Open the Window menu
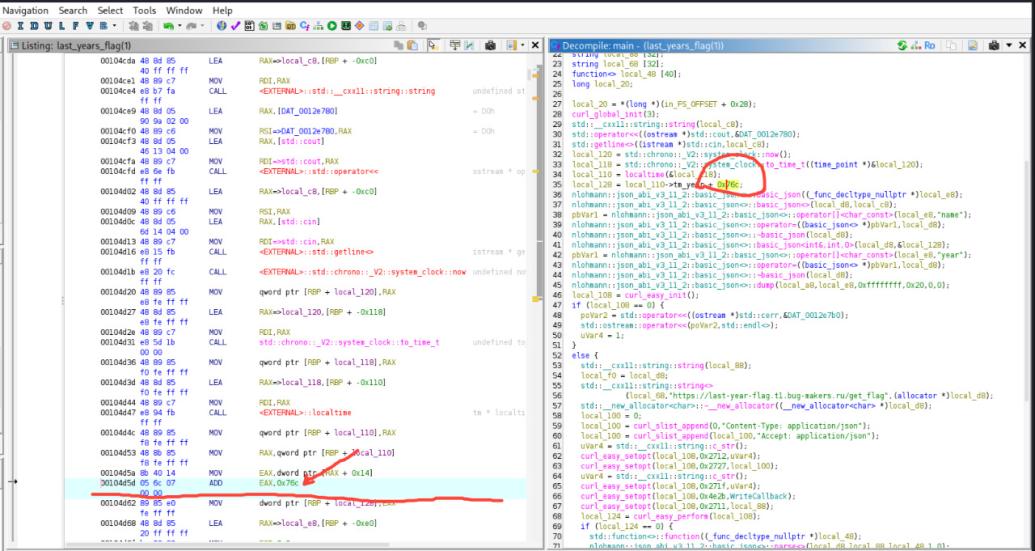This screenshot has width=1035, height=551. 184,11
